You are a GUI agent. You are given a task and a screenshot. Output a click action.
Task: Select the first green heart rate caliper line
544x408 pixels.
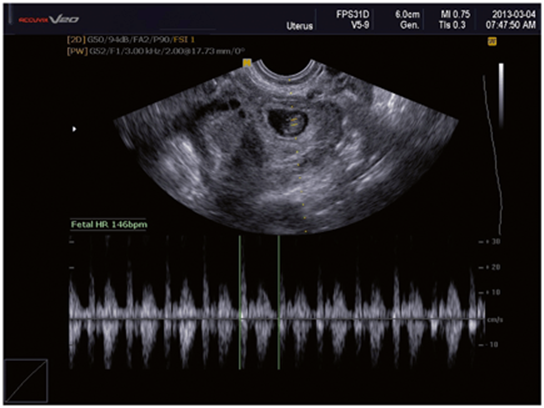239,302
